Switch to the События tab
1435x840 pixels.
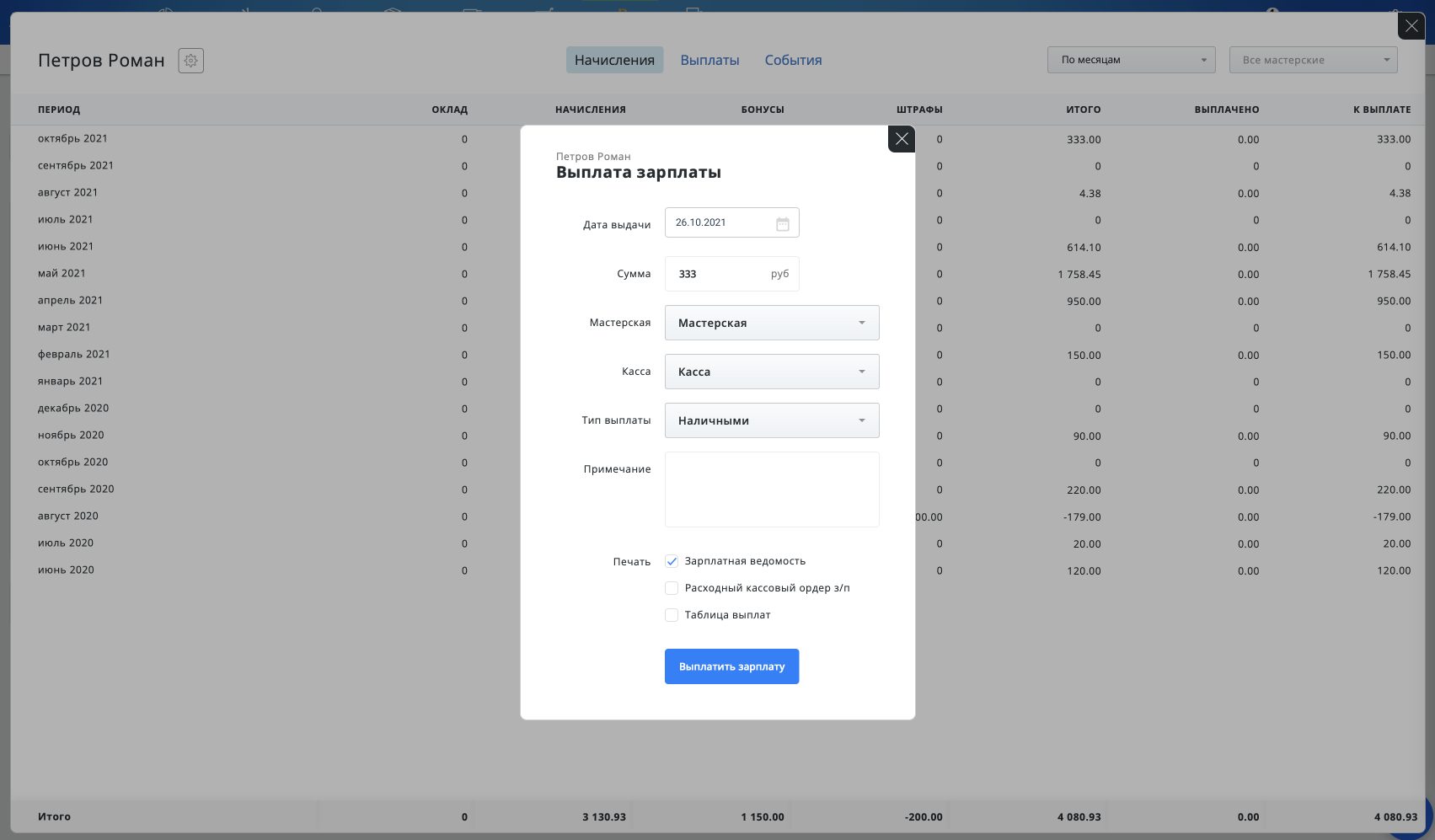[x=793, y=60]
